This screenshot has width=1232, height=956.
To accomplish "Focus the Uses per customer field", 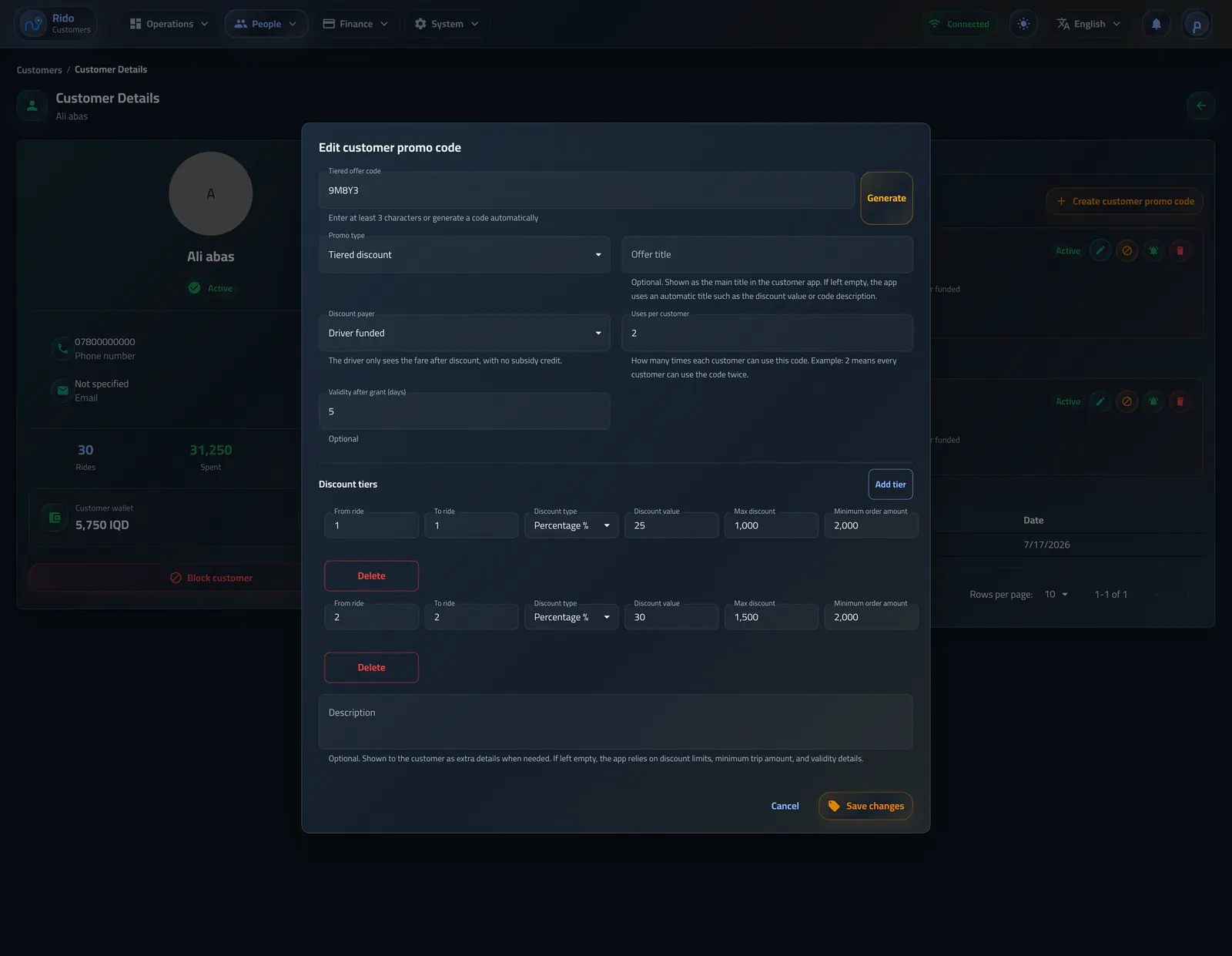I will [767, 333].
